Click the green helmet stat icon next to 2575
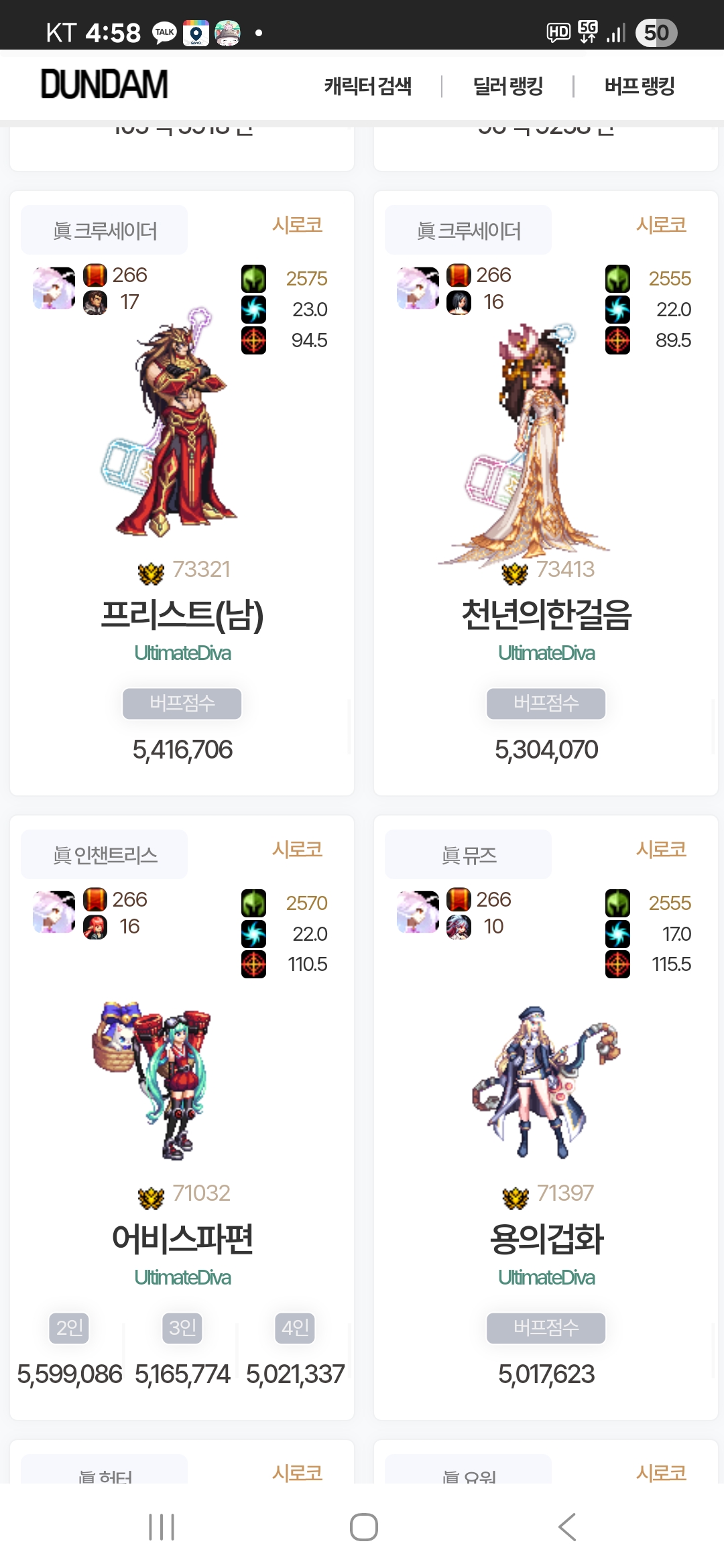The height and width of the screenshot is (1568, 724). point(253,279)
